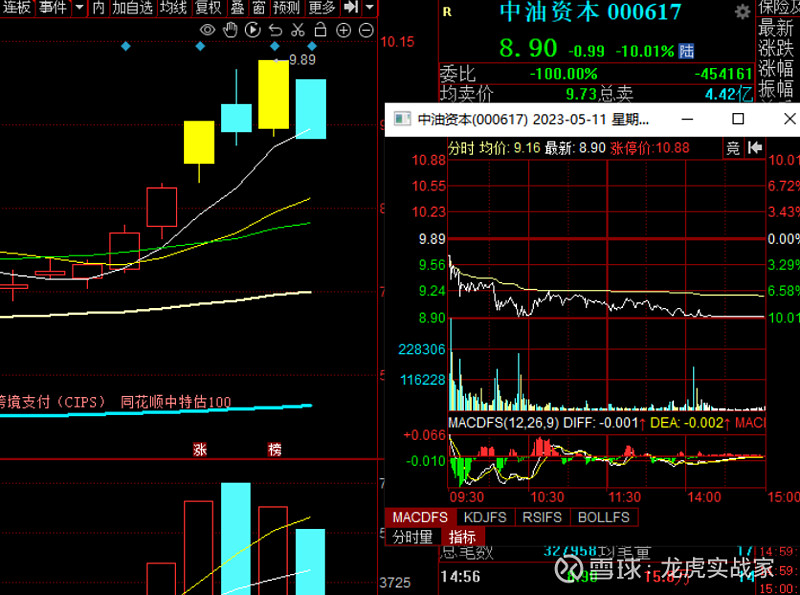Open the 事件 toolbar item
The height and width of the screenshot is (595, 800).
click(54, 7)
